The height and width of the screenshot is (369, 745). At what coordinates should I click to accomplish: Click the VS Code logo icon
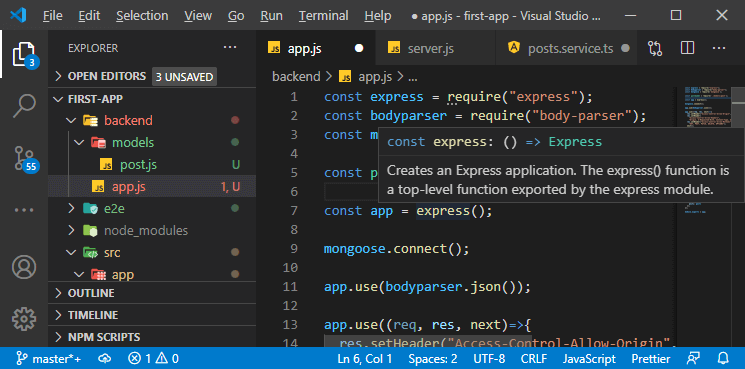click(x=18, y=15)
